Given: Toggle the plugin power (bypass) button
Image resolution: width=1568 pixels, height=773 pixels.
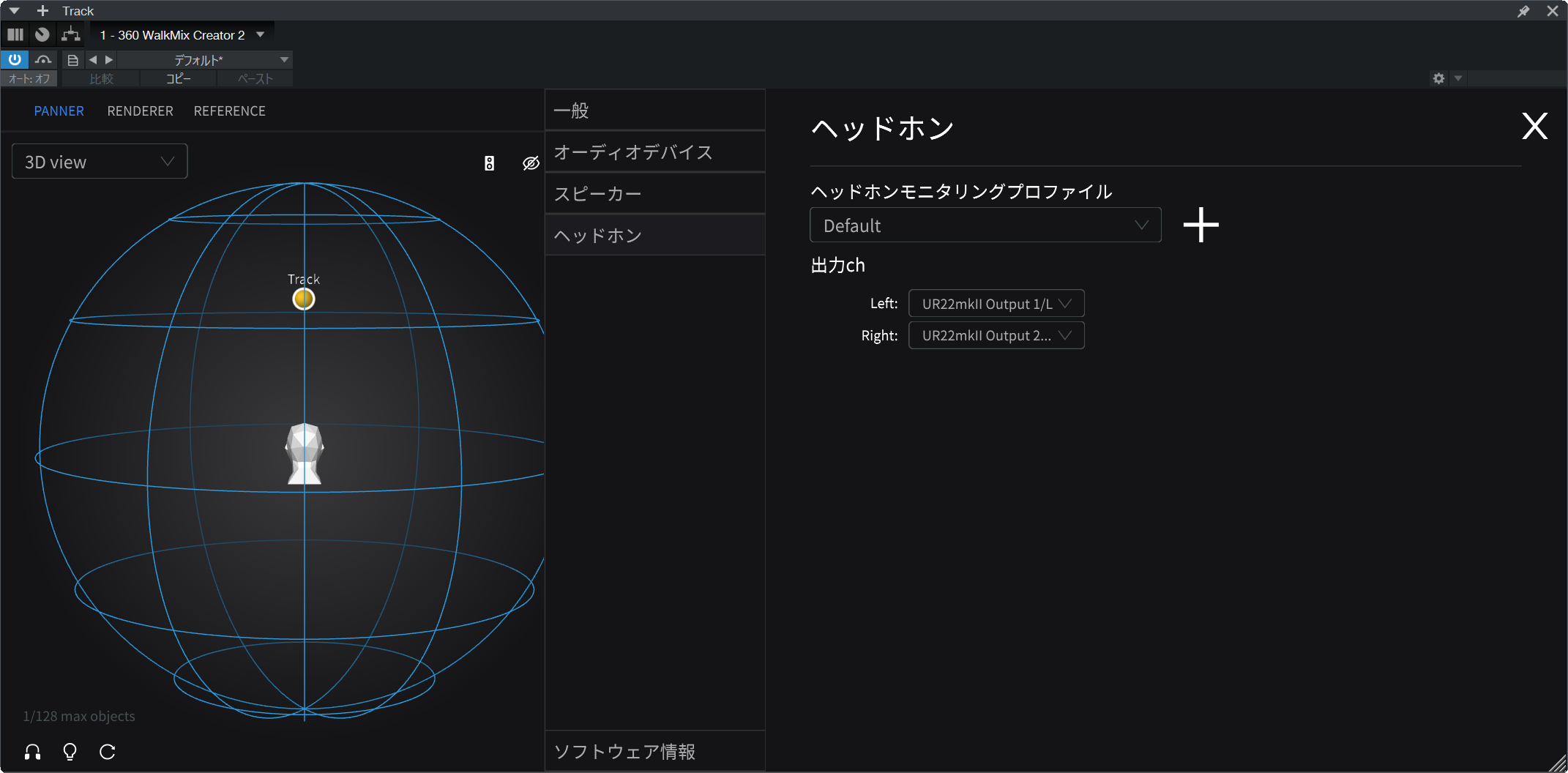Looking at the screenshot, I should pos(15,59).
